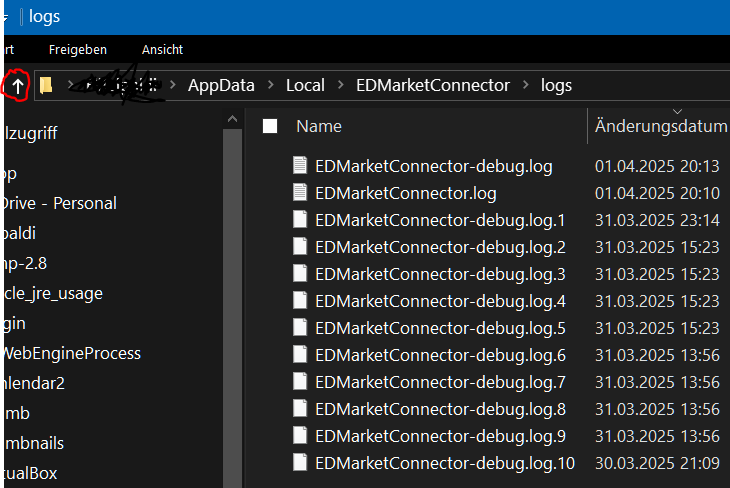Select file name EDMarketConnector-debug.log.10
730x488 pixels.
(445, 464)
